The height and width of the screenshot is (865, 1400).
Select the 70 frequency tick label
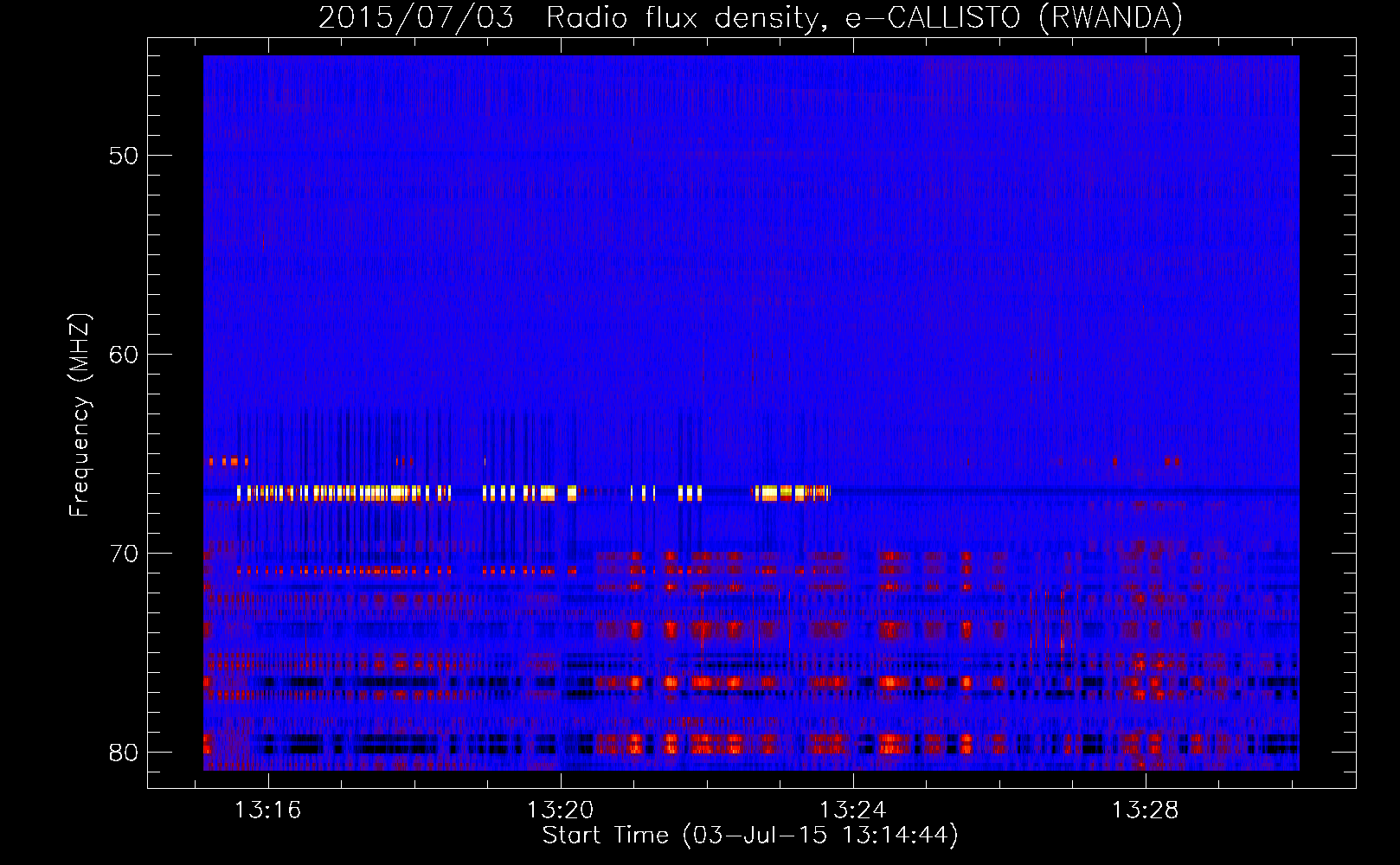click(x=124, y=554)
